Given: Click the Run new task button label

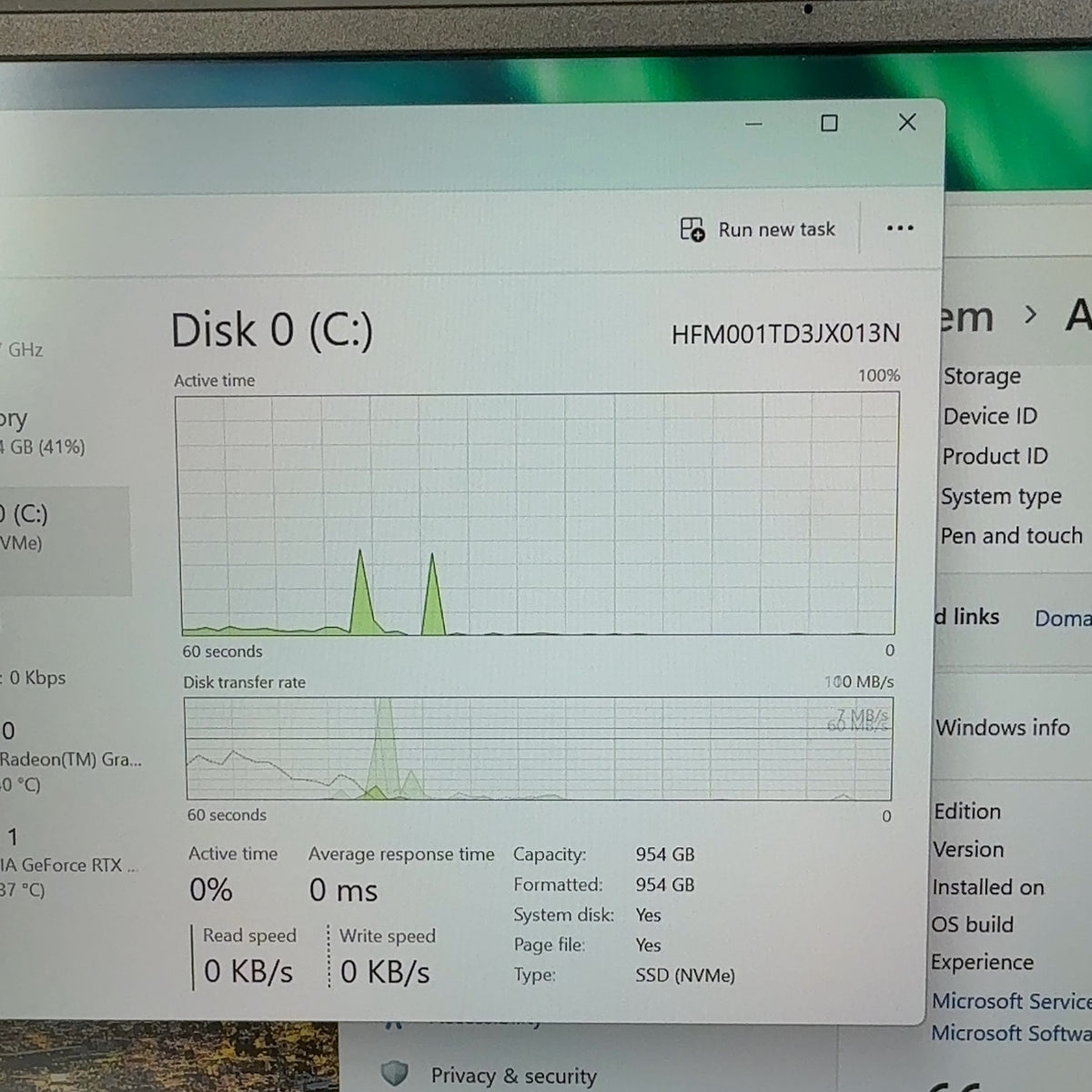Looking at the screenshot, I should pyautogui.click(x=776, y=229).
